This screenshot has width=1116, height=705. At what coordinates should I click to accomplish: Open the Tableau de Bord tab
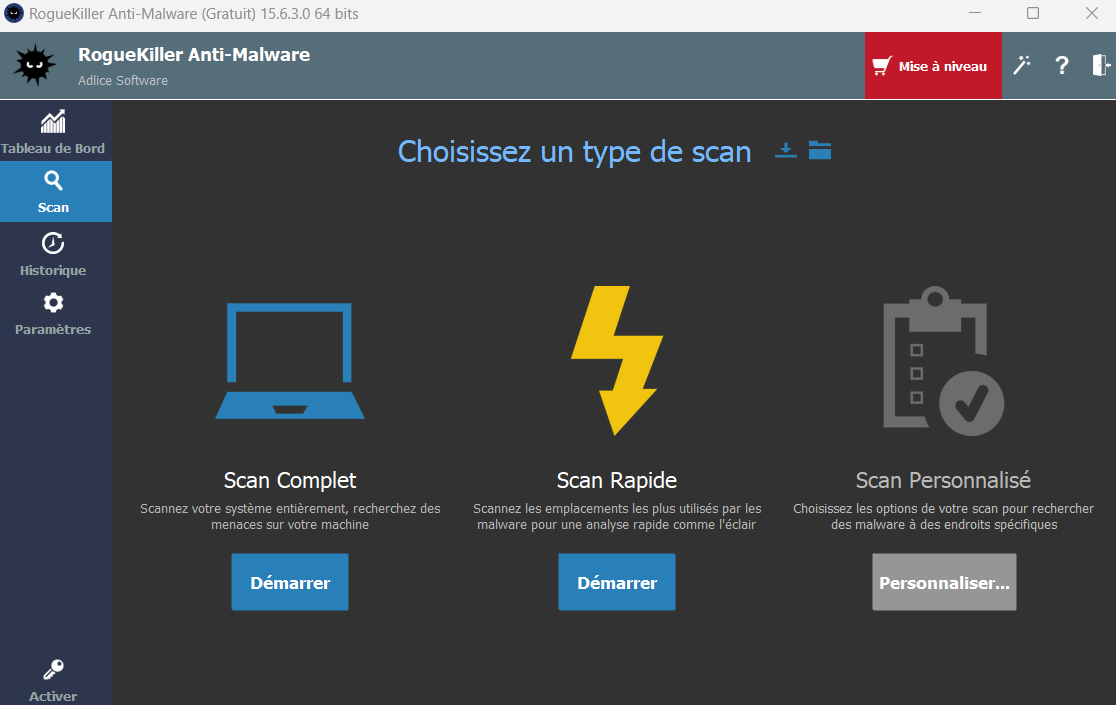click(x=53, y=132)
